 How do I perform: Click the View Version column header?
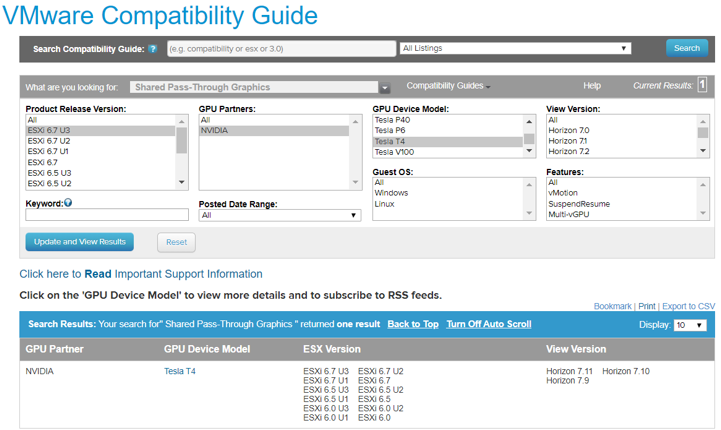(x=576, y=349)
